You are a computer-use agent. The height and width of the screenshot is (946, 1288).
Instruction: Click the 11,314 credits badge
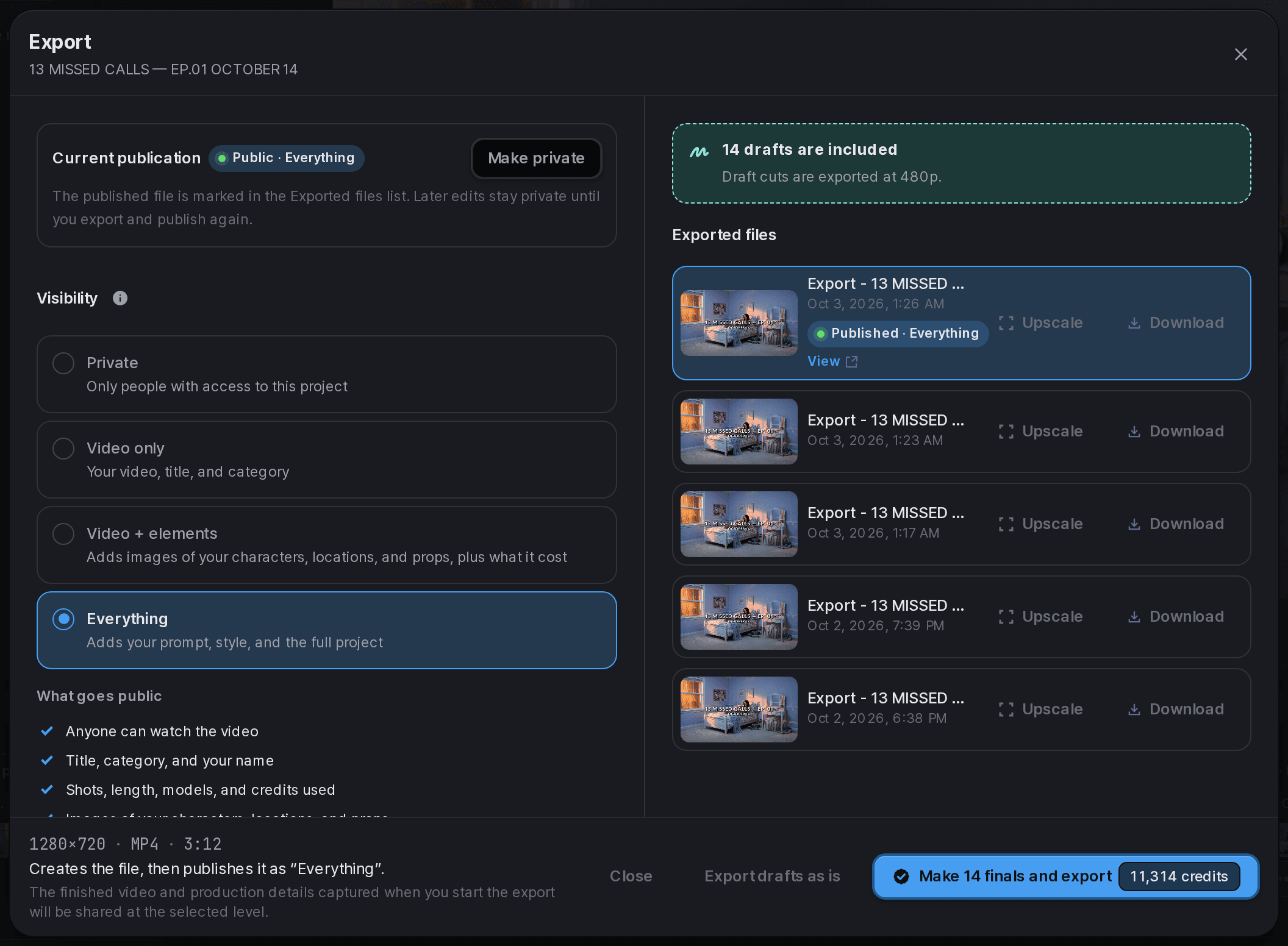point(1179,877)
